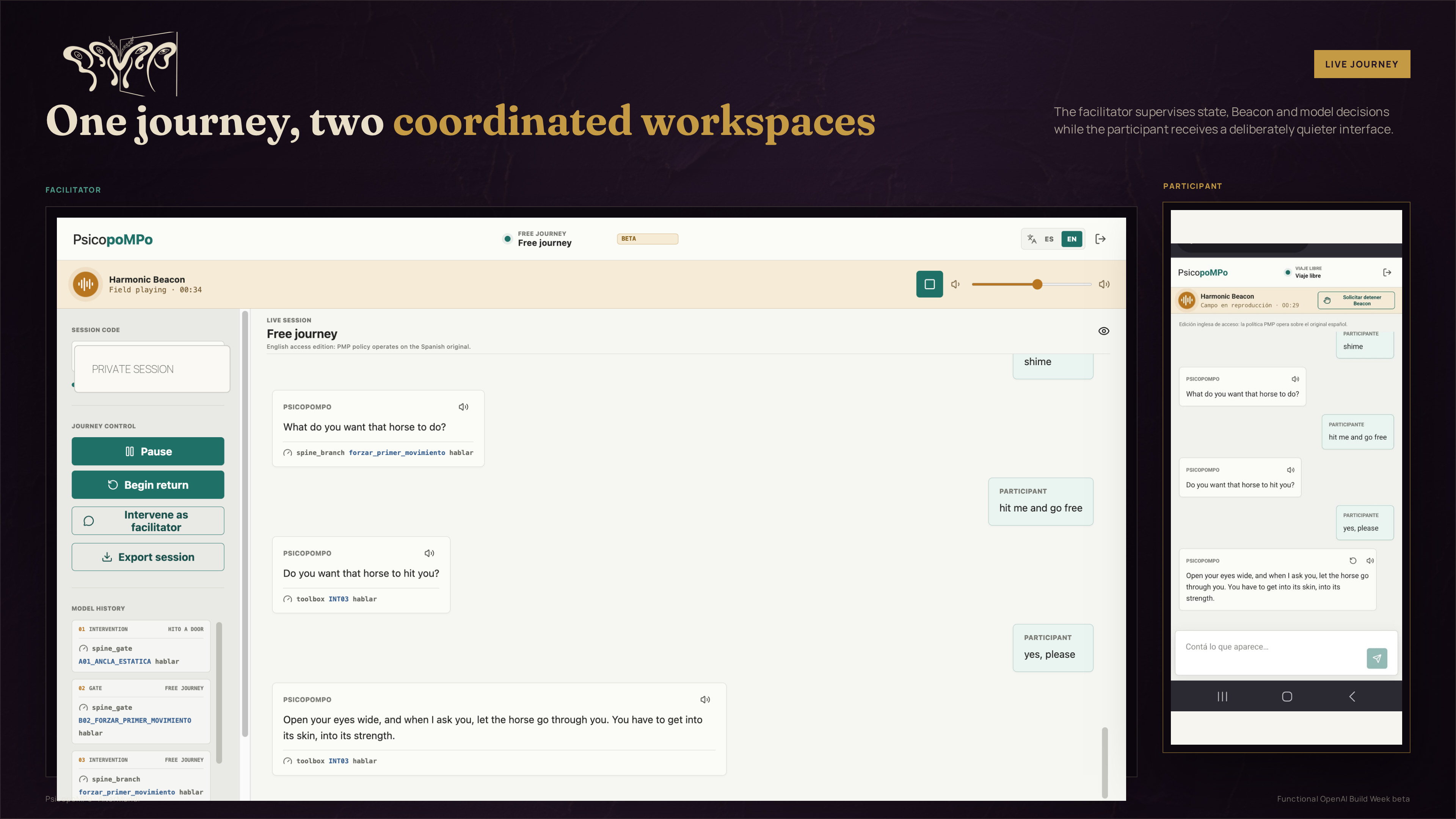
Task: Switch interface language to ES
Action: click(x=1049, y=239)
